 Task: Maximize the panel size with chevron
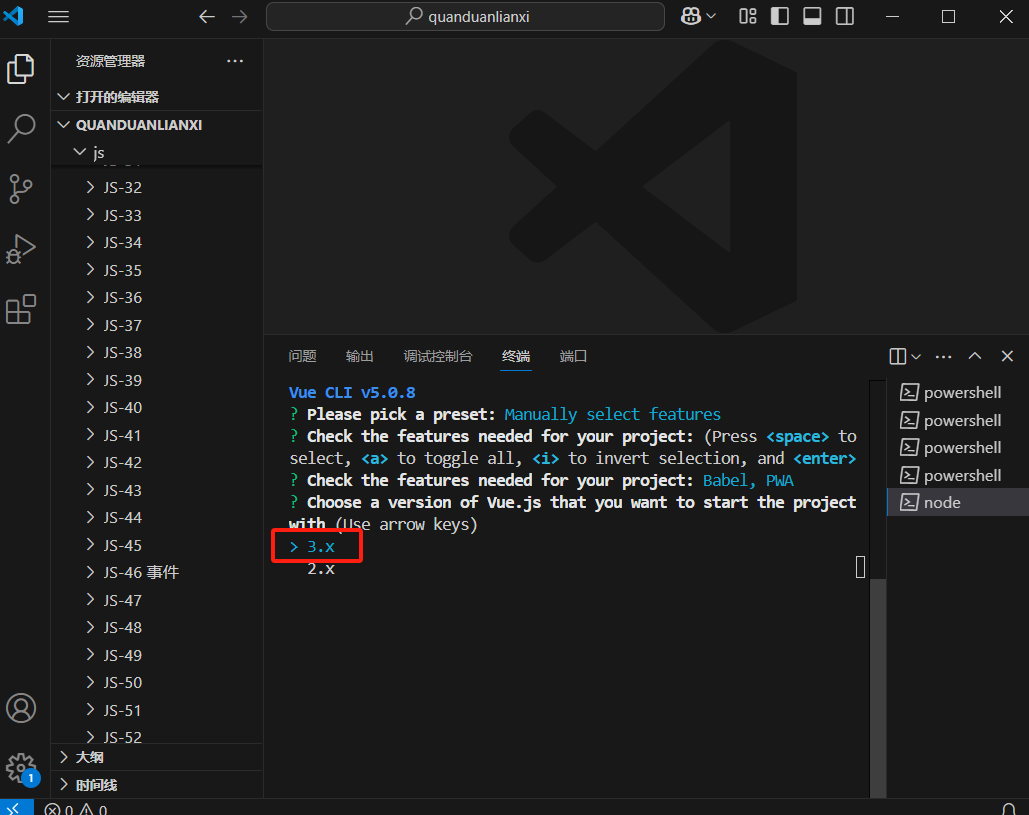[x=975, y=356]
